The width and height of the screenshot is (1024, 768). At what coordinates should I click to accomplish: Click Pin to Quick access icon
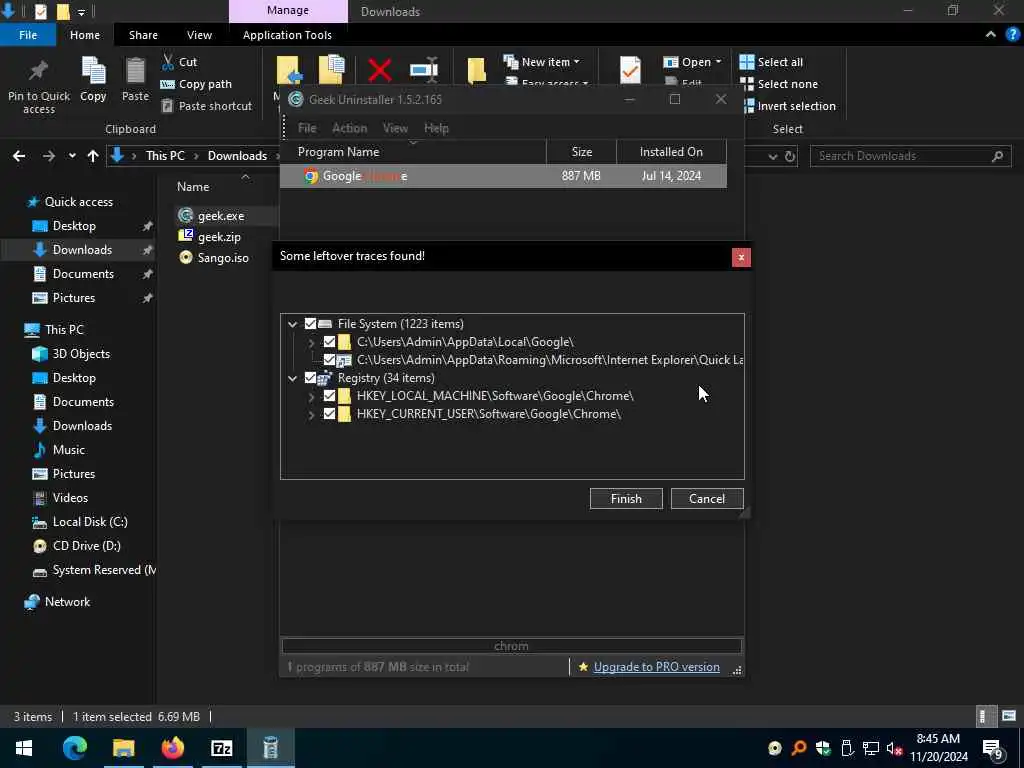pos(39,71)
